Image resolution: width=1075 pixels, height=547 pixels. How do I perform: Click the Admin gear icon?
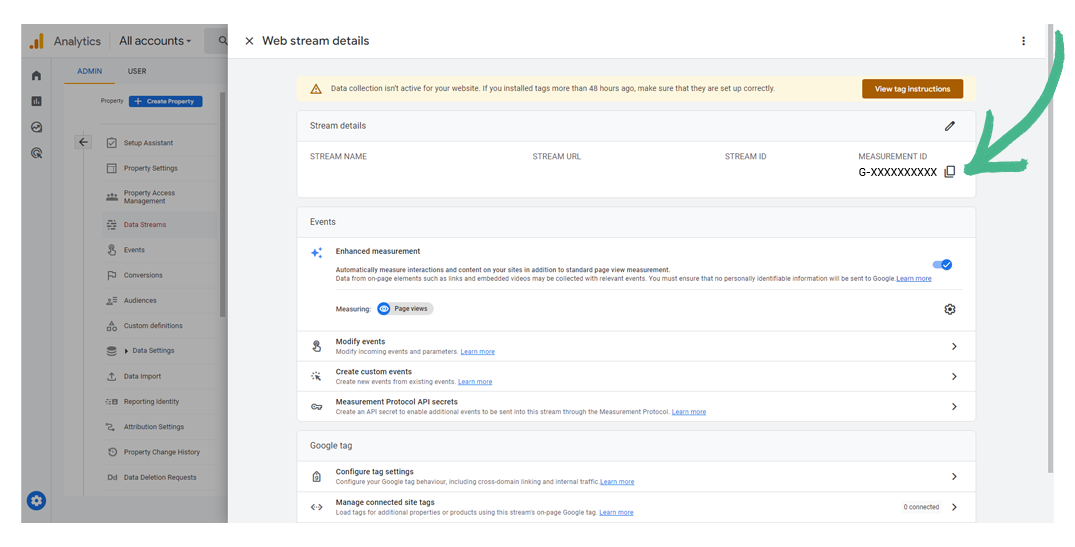(37, 500)
